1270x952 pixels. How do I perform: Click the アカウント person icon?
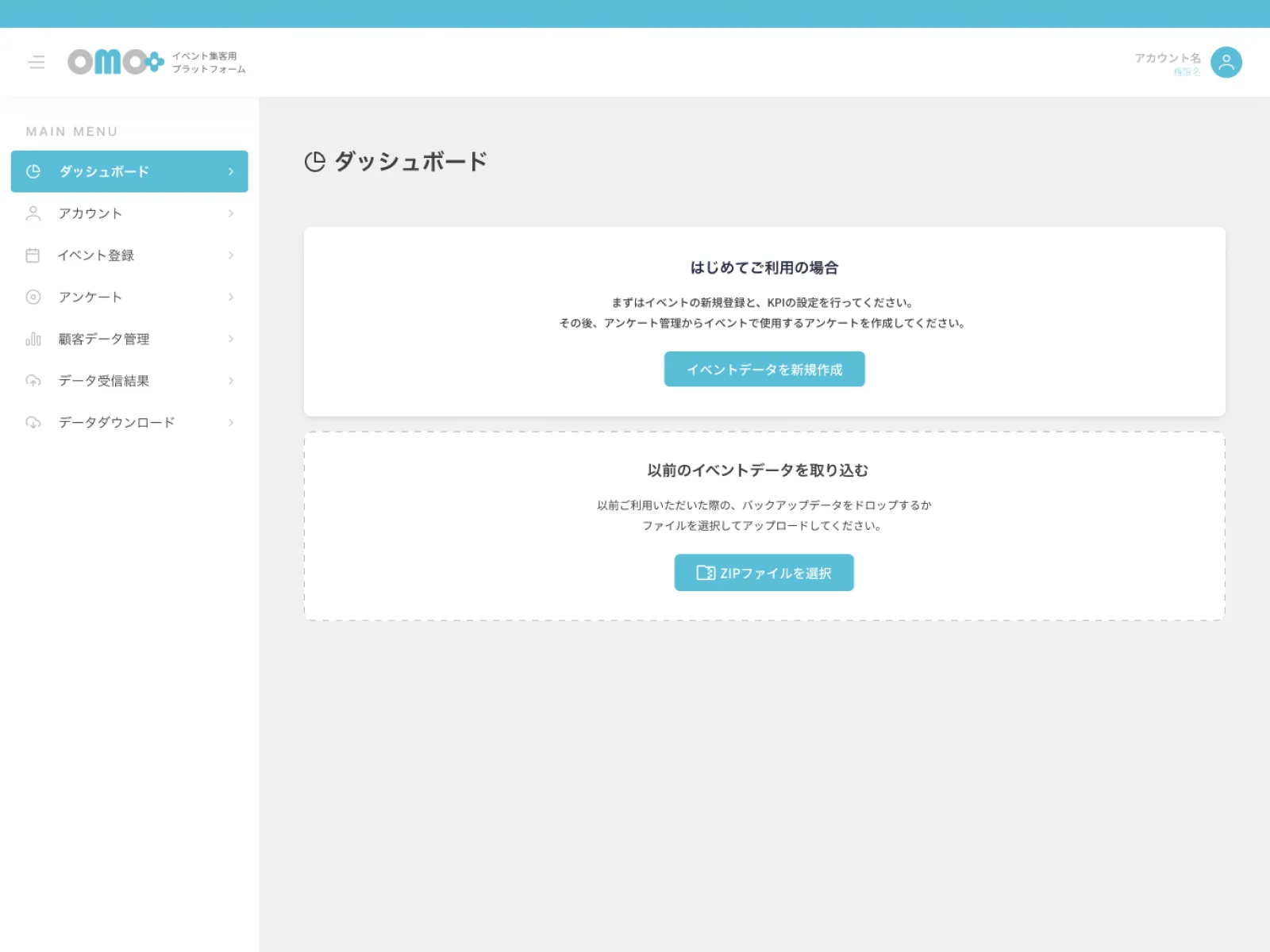(x=33, y=213)
